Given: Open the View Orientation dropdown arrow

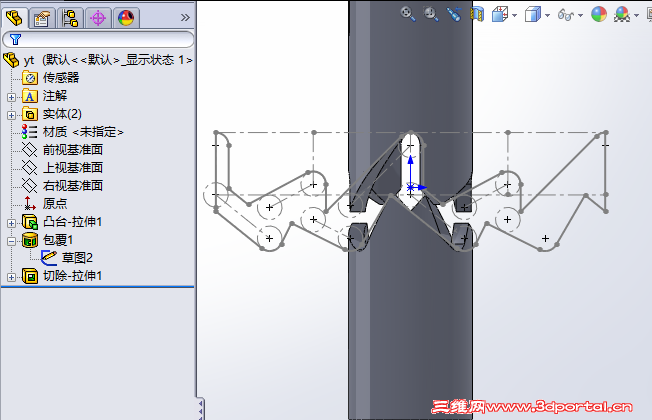Looking at the screenshot, I should [514, 15].
